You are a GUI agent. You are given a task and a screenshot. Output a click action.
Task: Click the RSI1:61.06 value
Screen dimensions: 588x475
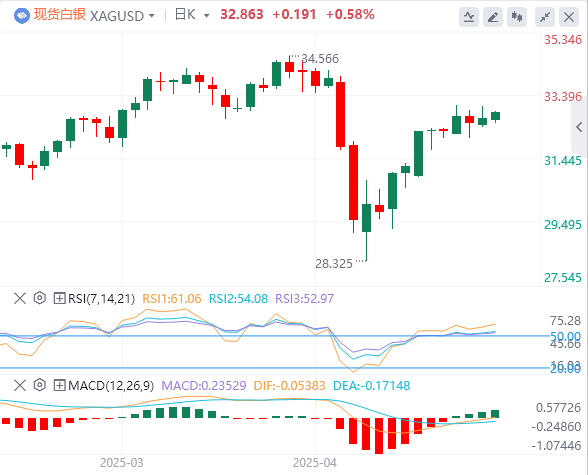click(x=172, y=299)
